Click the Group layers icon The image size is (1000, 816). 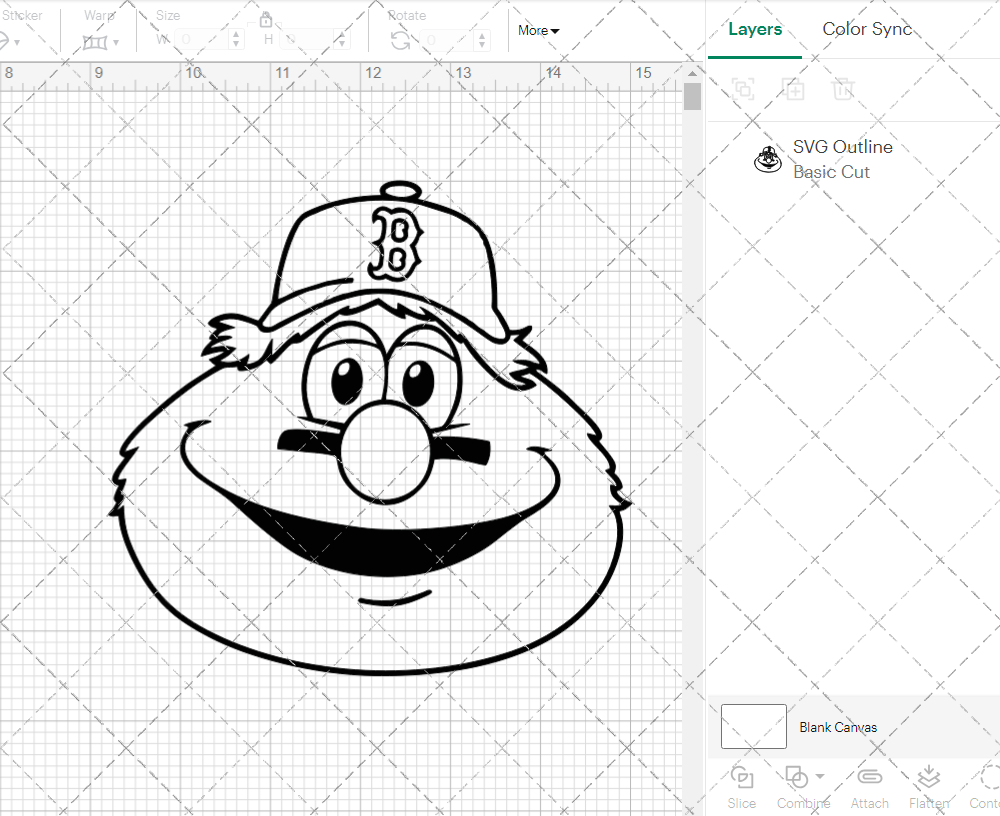point(742,89)
